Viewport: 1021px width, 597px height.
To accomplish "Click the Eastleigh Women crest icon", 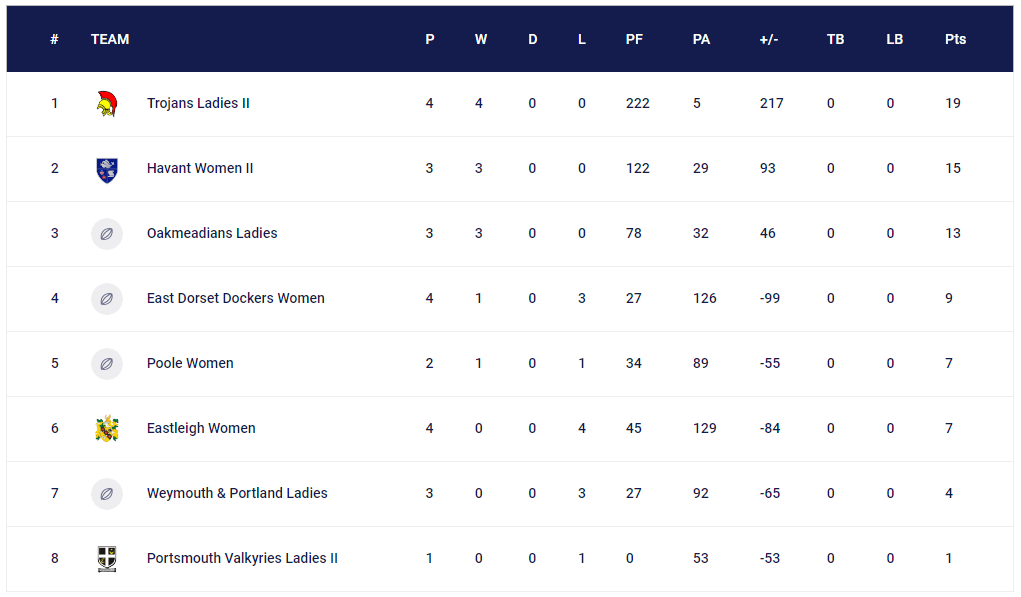I will click(106, 429).
